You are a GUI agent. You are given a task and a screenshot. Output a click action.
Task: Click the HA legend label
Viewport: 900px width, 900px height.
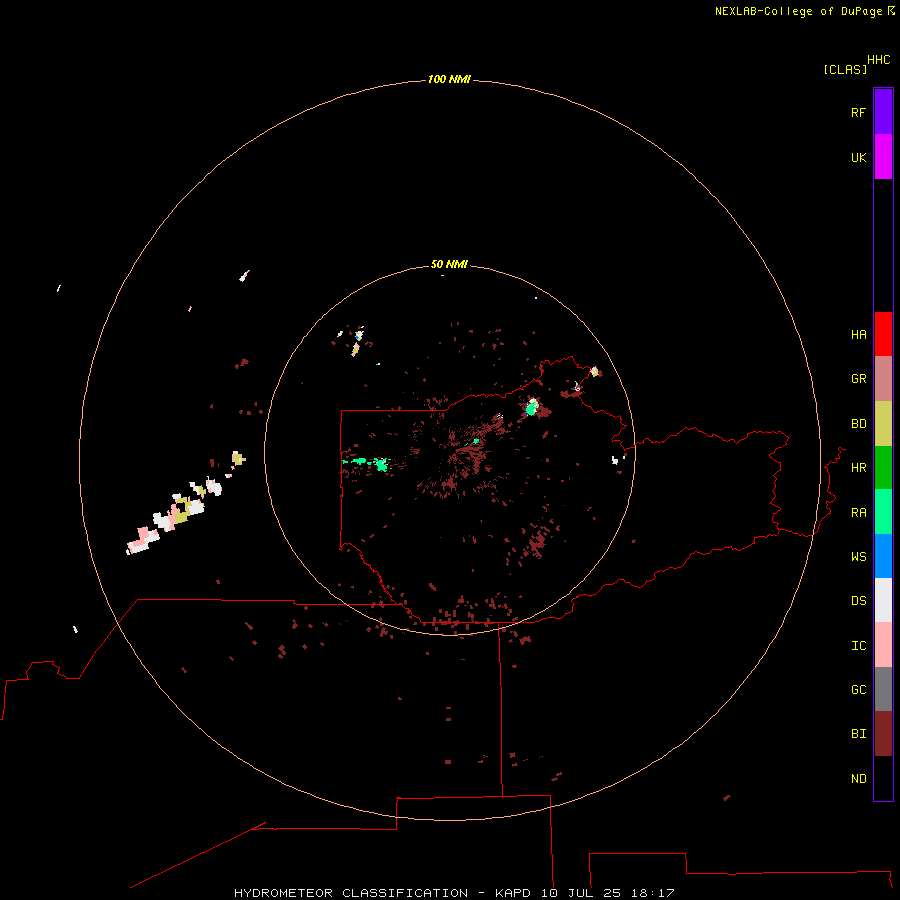[858, 335]
